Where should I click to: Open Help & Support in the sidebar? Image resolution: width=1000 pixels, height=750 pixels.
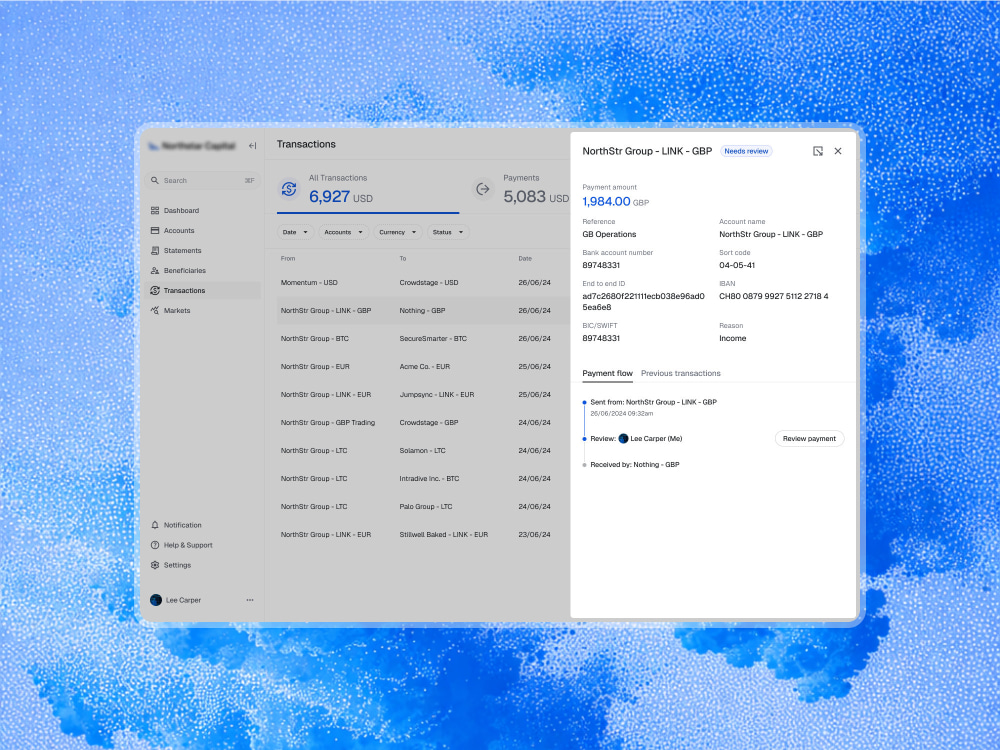[202, 545]
